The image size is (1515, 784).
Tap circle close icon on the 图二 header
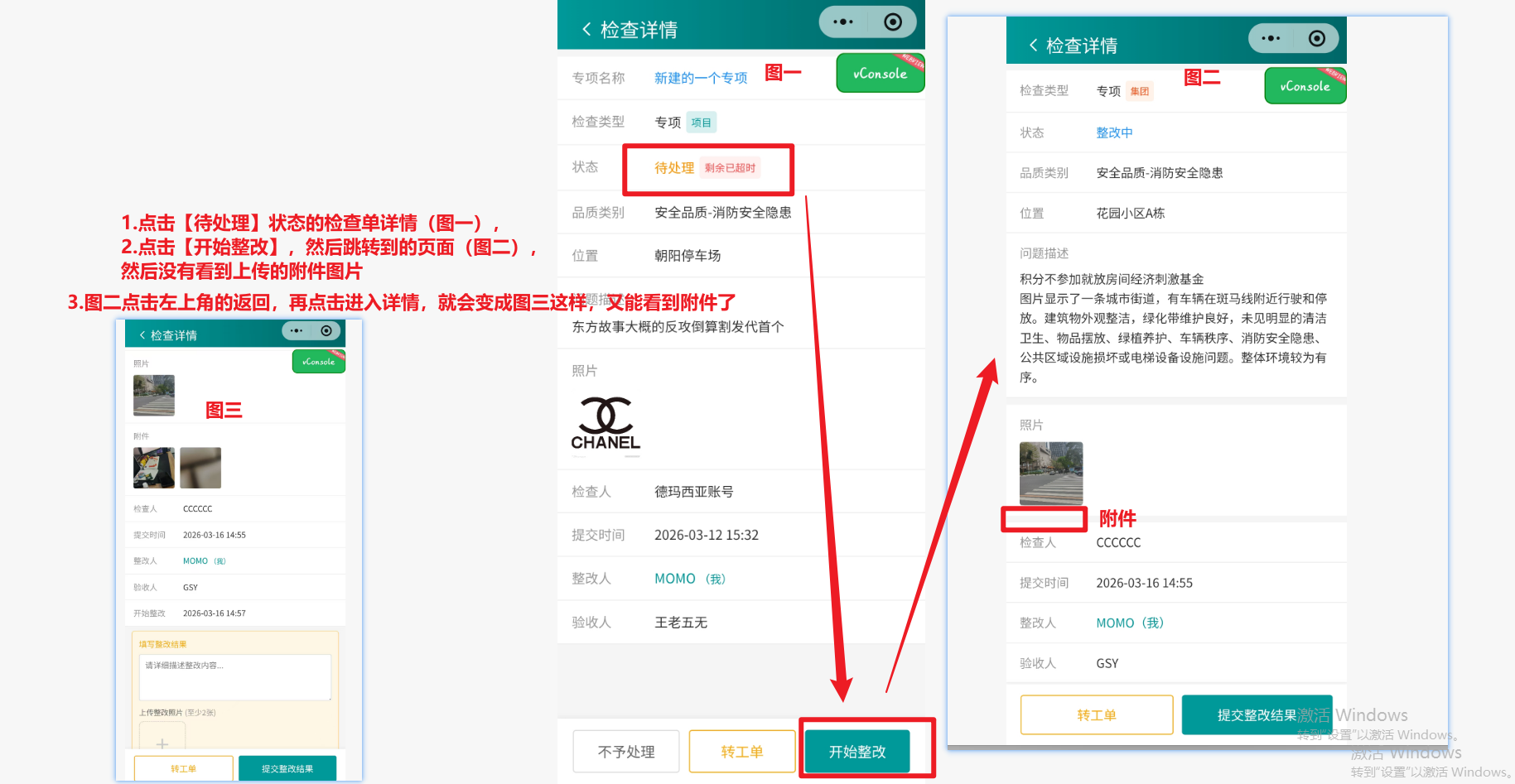tap(1317, 38)
